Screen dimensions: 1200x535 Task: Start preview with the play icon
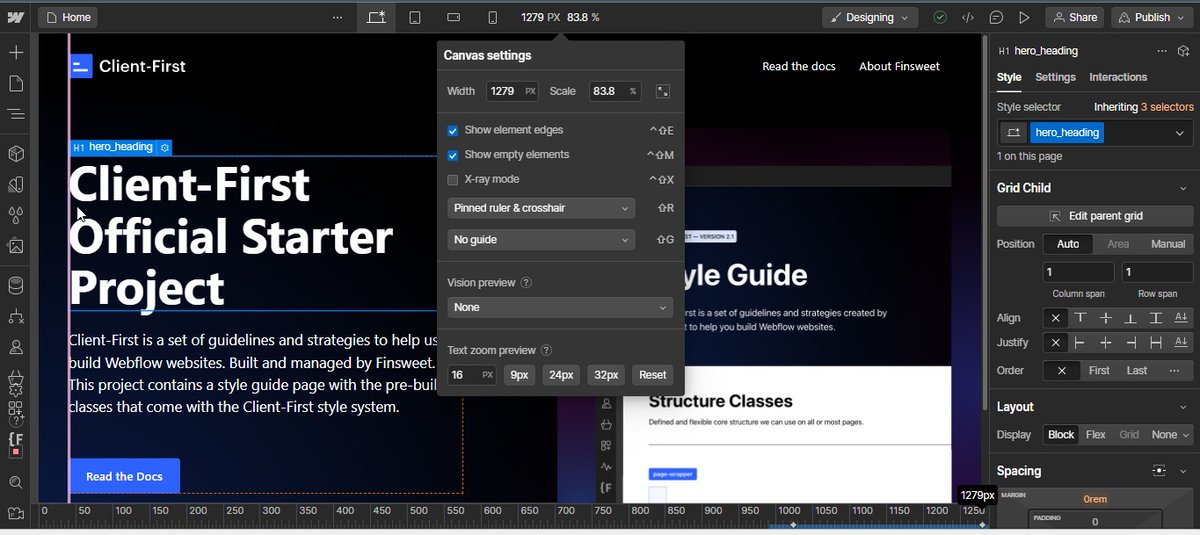pos(1024,17)
